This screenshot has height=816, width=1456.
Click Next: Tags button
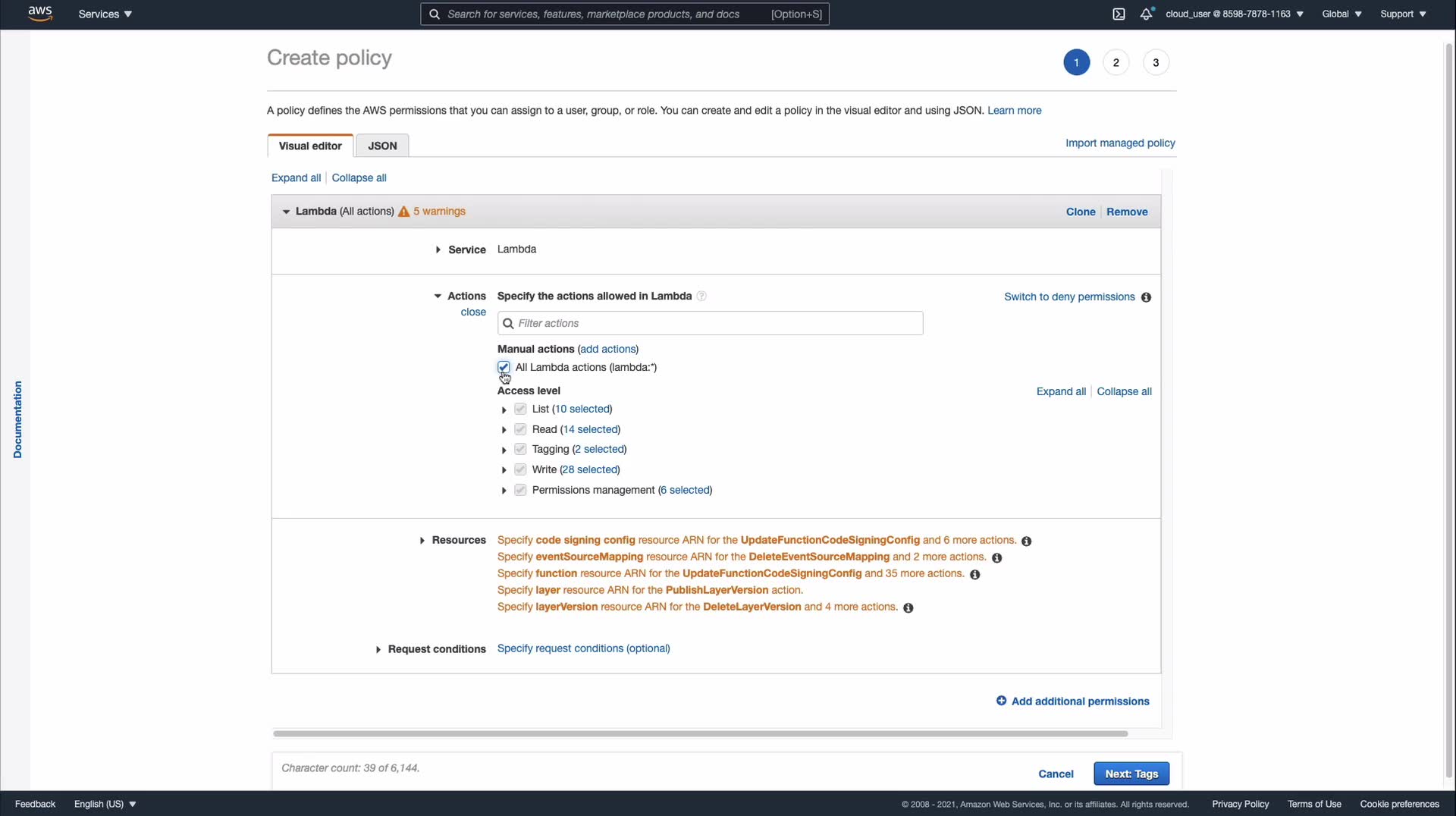(1131, 774)
